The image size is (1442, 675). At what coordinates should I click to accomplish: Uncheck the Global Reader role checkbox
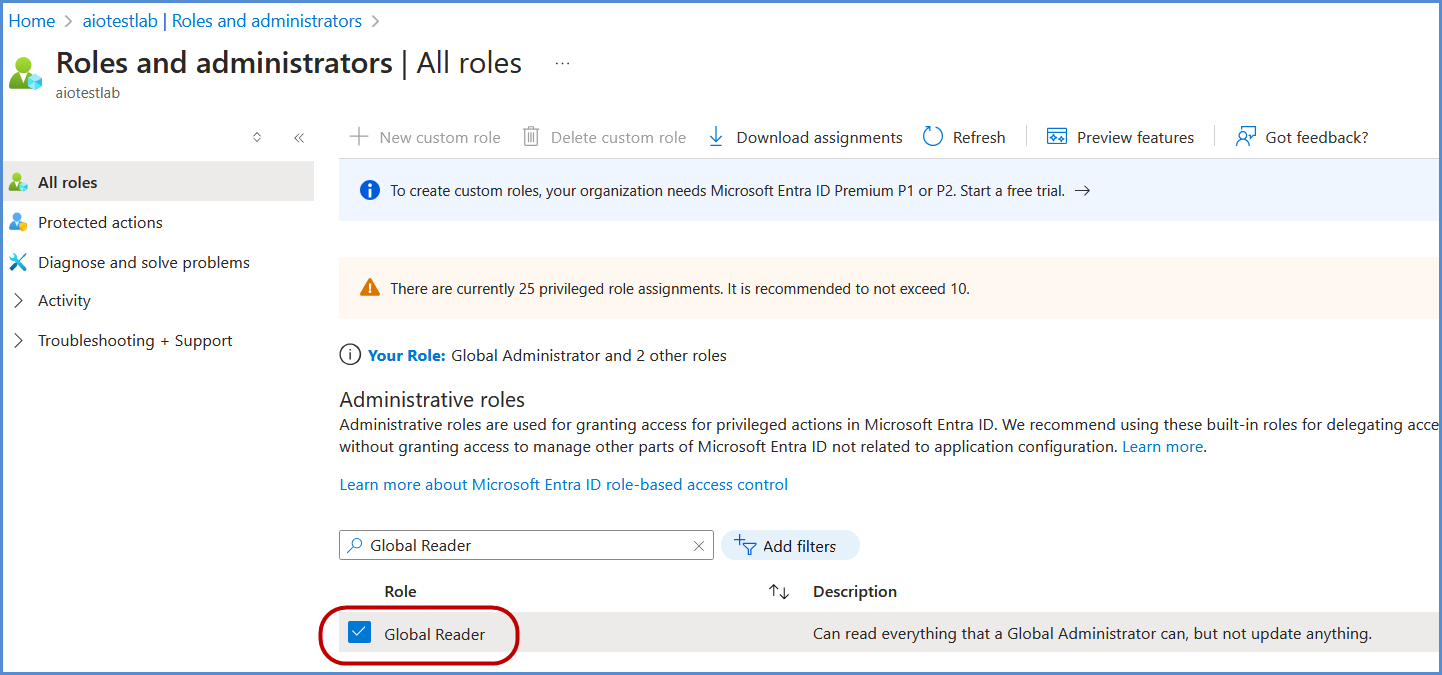tap(359, 632)
